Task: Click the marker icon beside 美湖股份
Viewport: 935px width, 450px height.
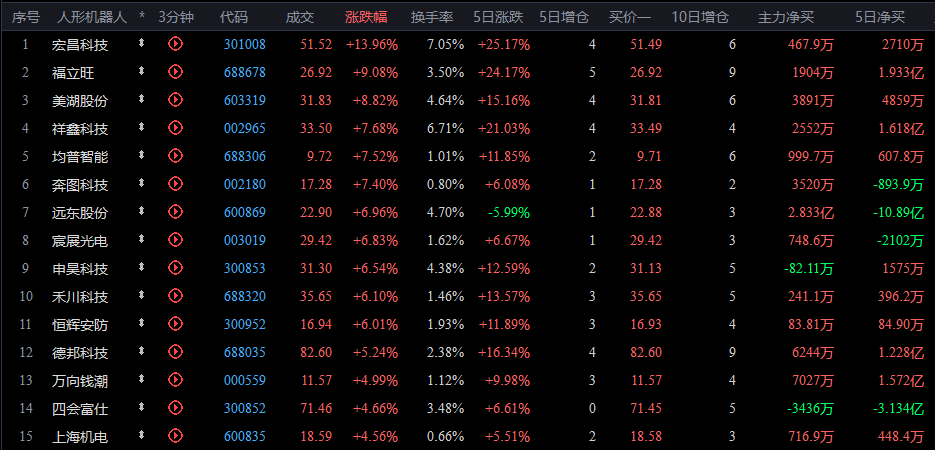Action: (141, 99)
